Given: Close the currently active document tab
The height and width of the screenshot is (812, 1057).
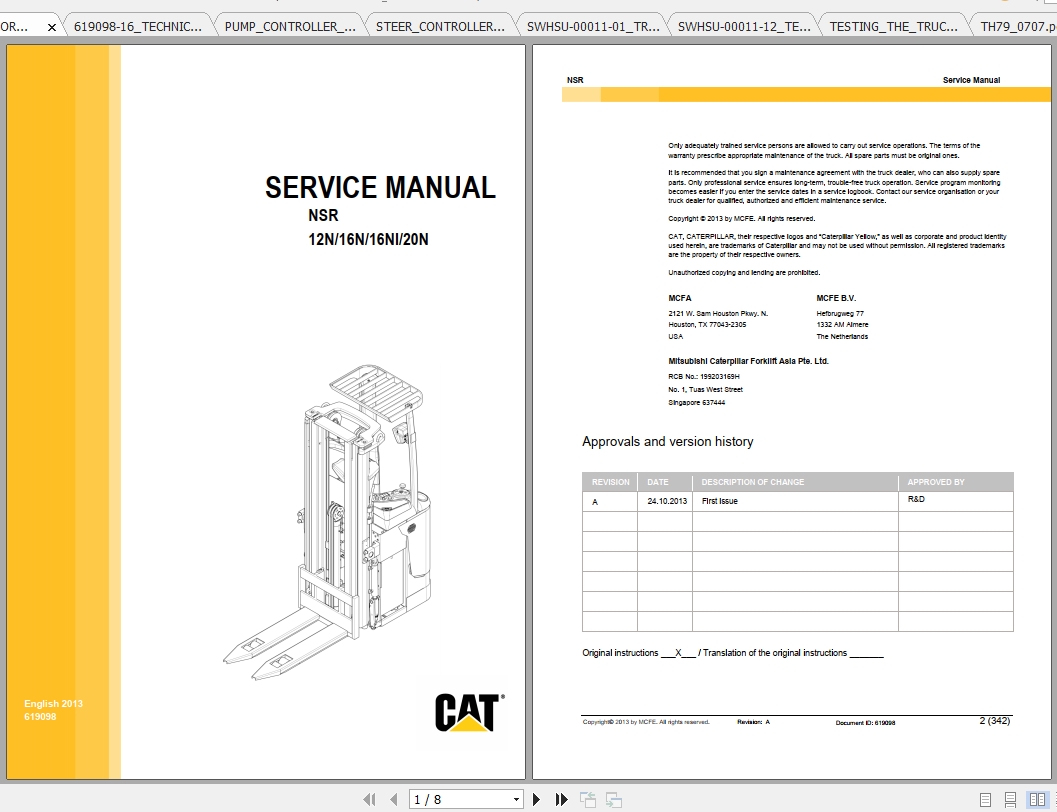Looking at the screenshot, I should (x=52, y=27).
